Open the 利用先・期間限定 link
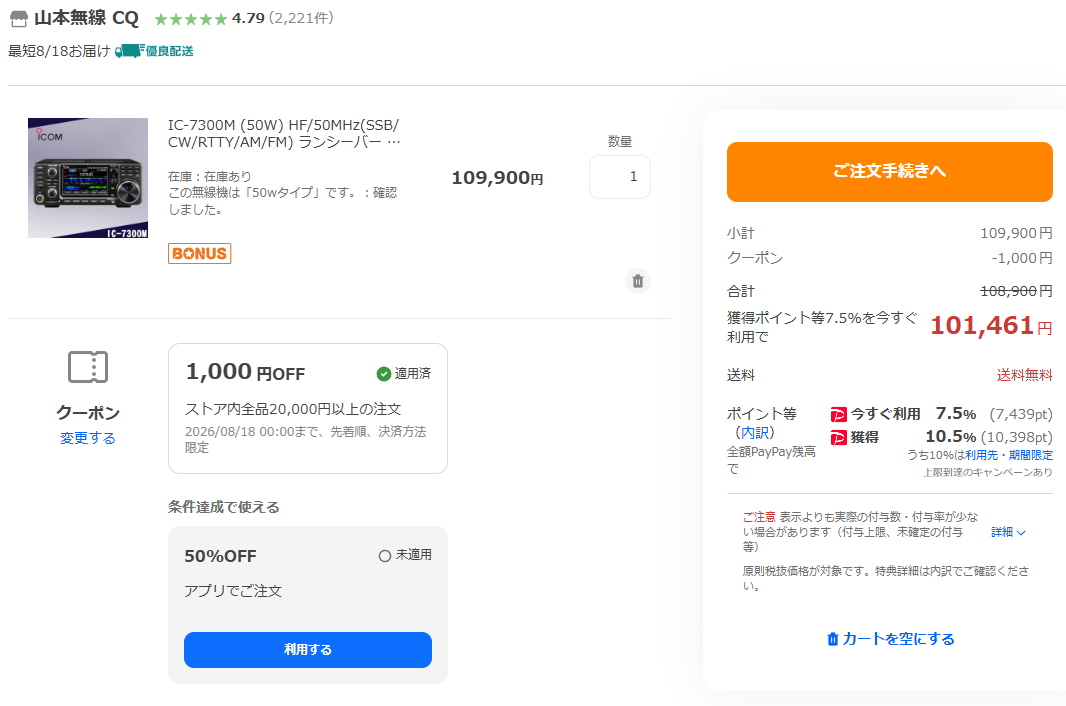The image size is (1066, 706). click(1008, 455)
